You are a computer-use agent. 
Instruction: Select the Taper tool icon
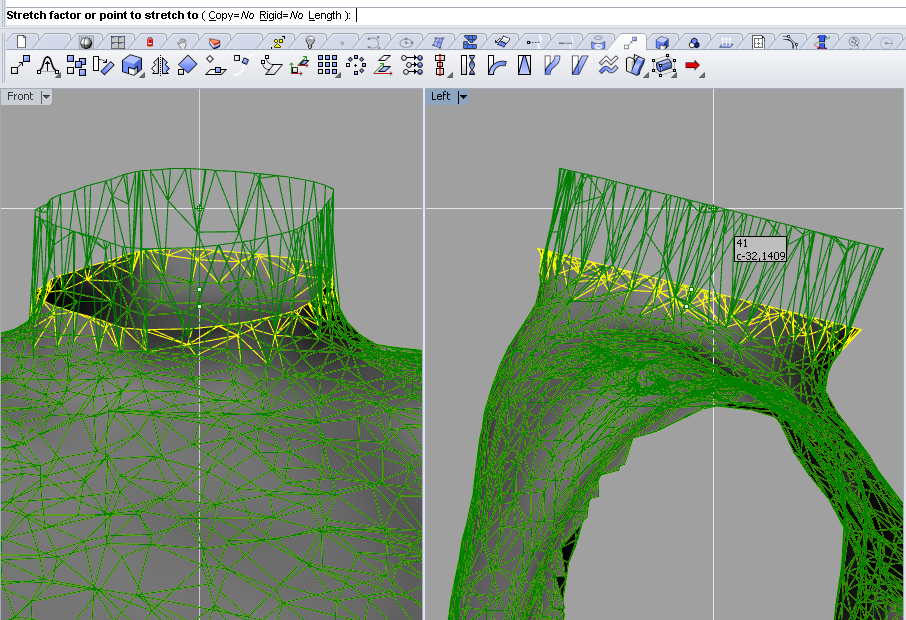pos(524,66)
